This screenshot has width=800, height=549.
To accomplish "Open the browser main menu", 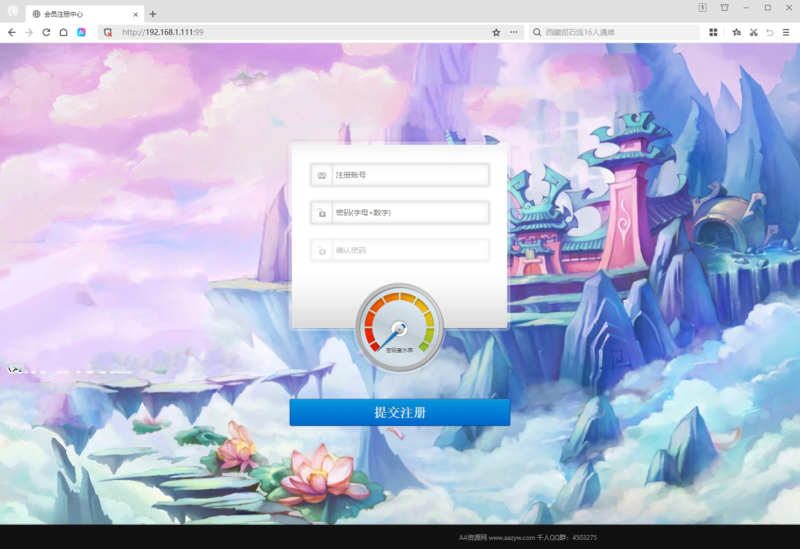I will click(x=786, y=32).
